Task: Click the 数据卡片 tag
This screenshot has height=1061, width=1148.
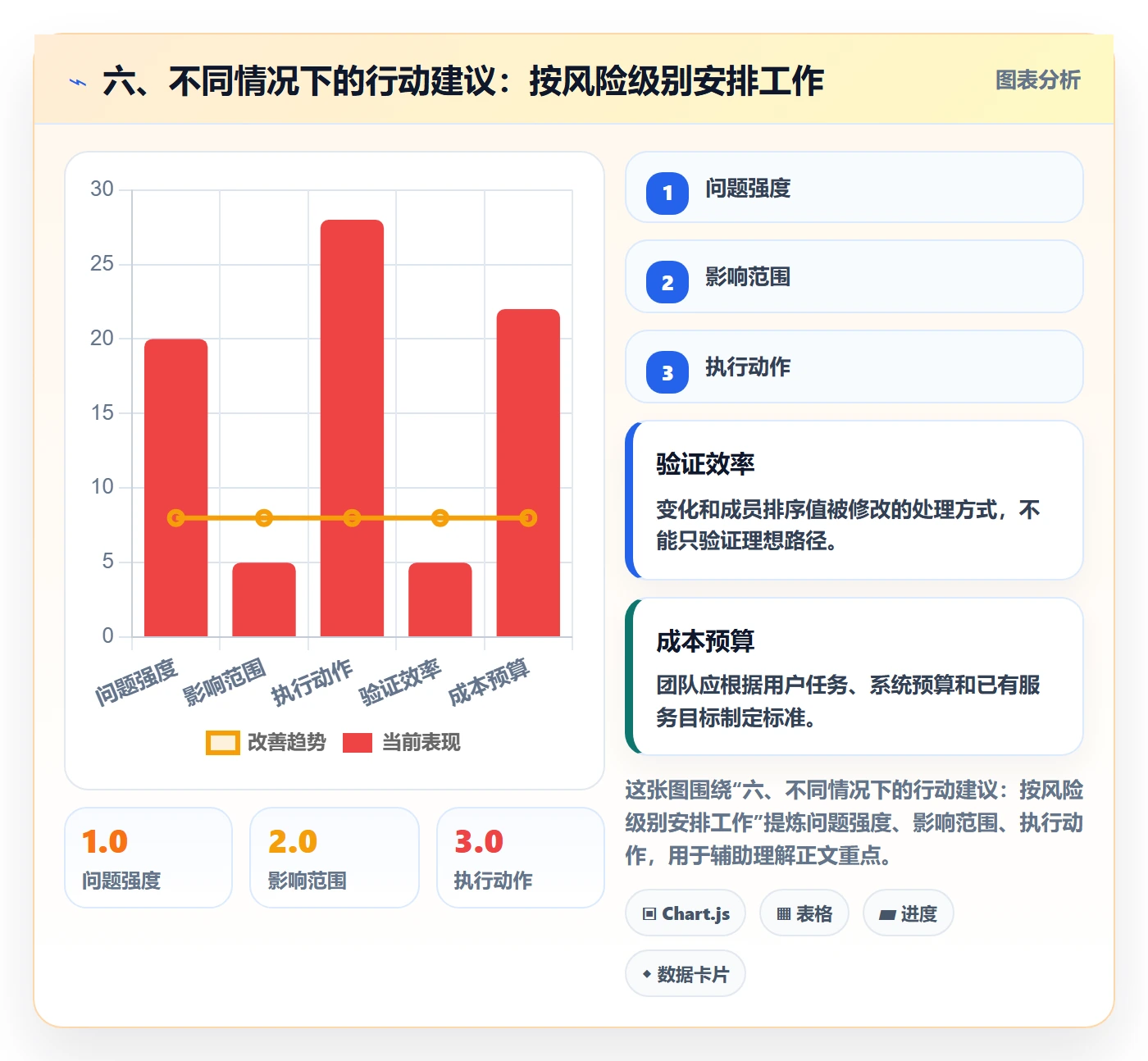Action: [686, 973]
